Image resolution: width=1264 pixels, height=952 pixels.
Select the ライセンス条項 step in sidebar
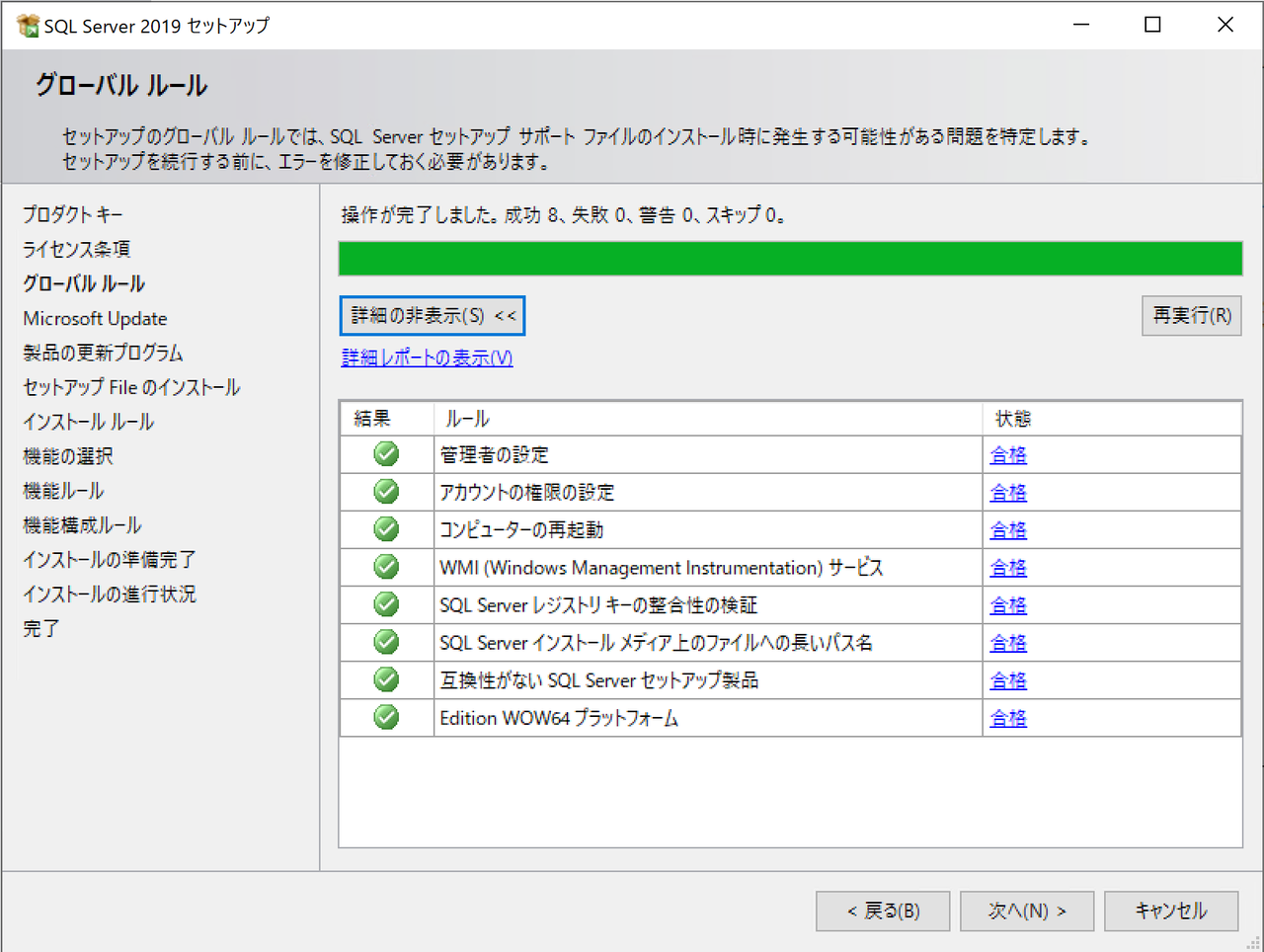pos(76,249)
